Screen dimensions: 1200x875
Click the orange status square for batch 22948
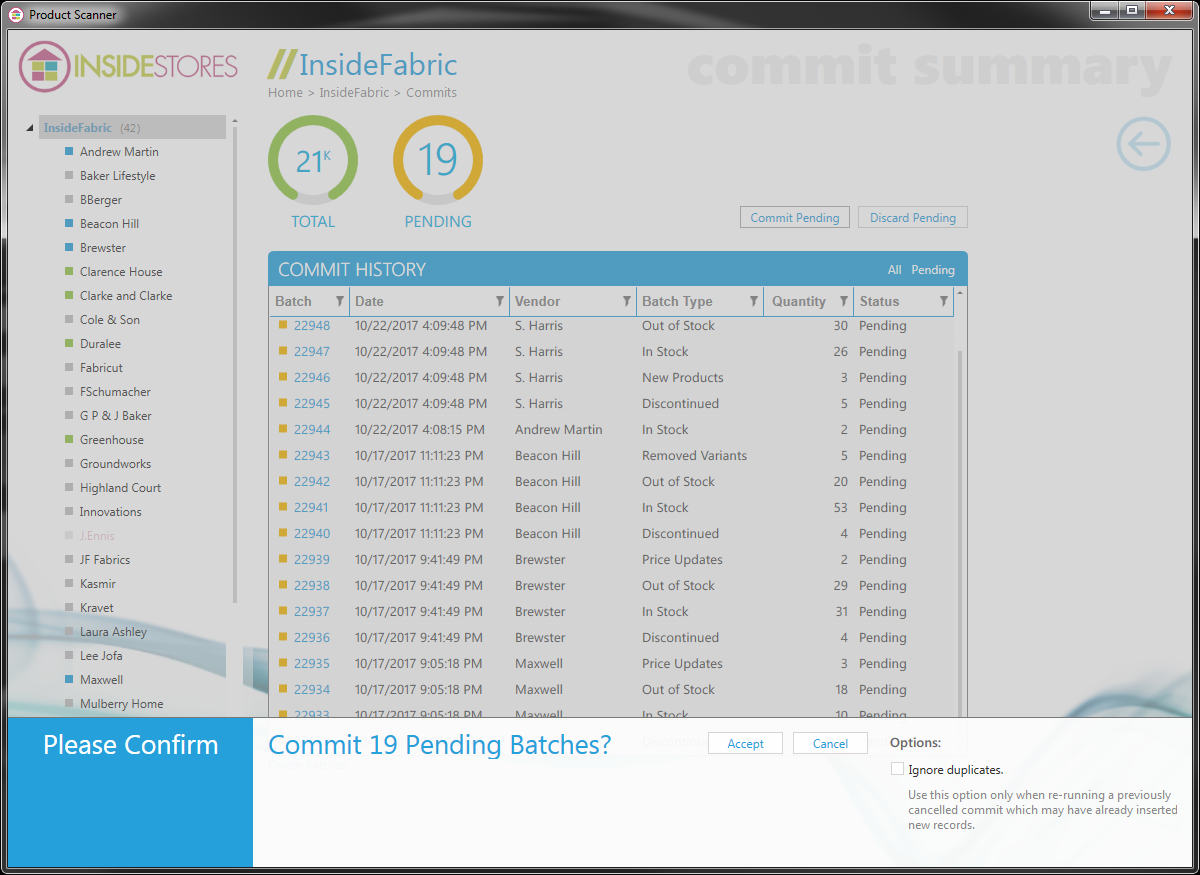click(283, 325)
